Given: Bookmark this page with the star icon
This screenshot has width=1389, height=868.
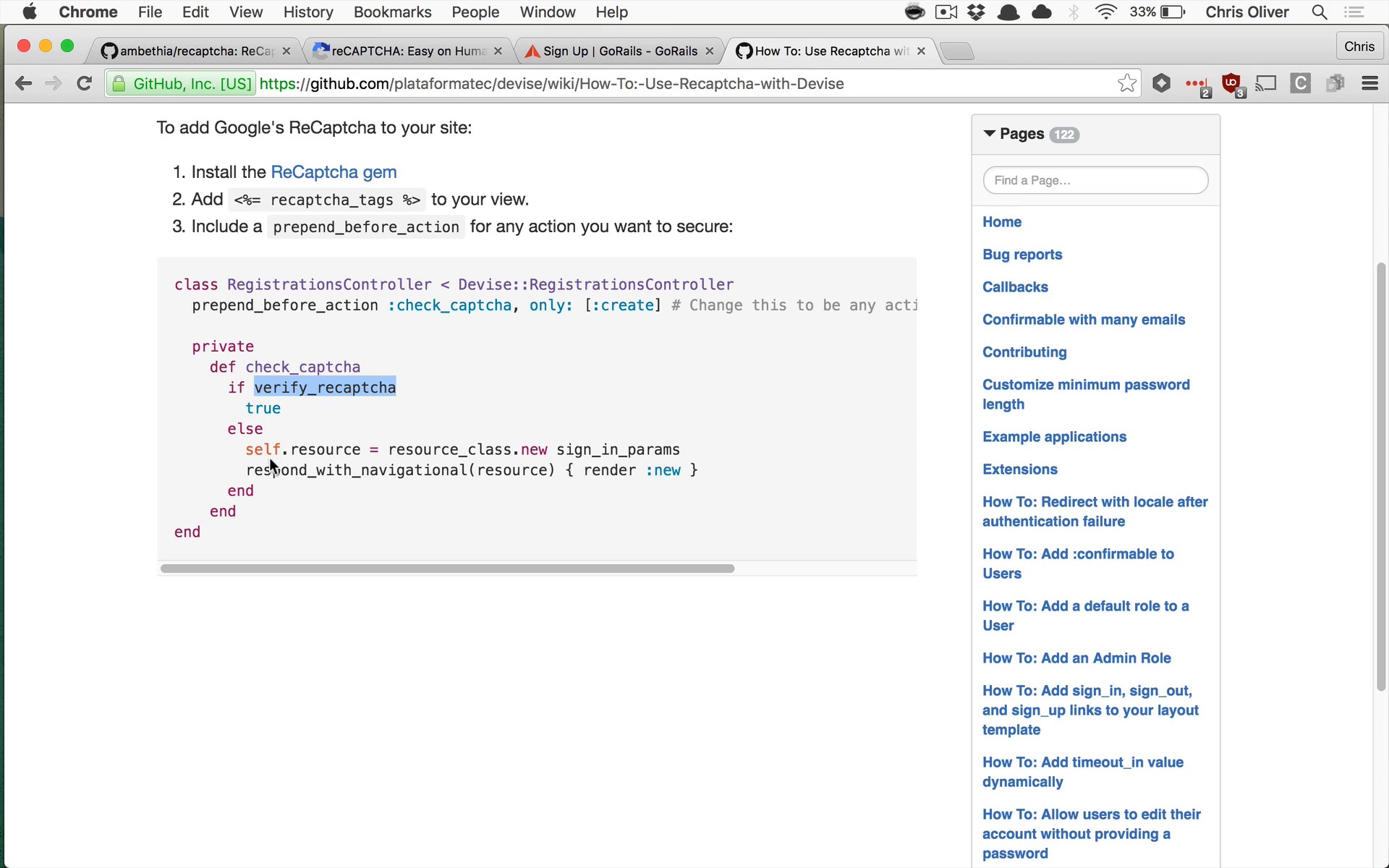Looking at the screenshot, I should 1126,83.
